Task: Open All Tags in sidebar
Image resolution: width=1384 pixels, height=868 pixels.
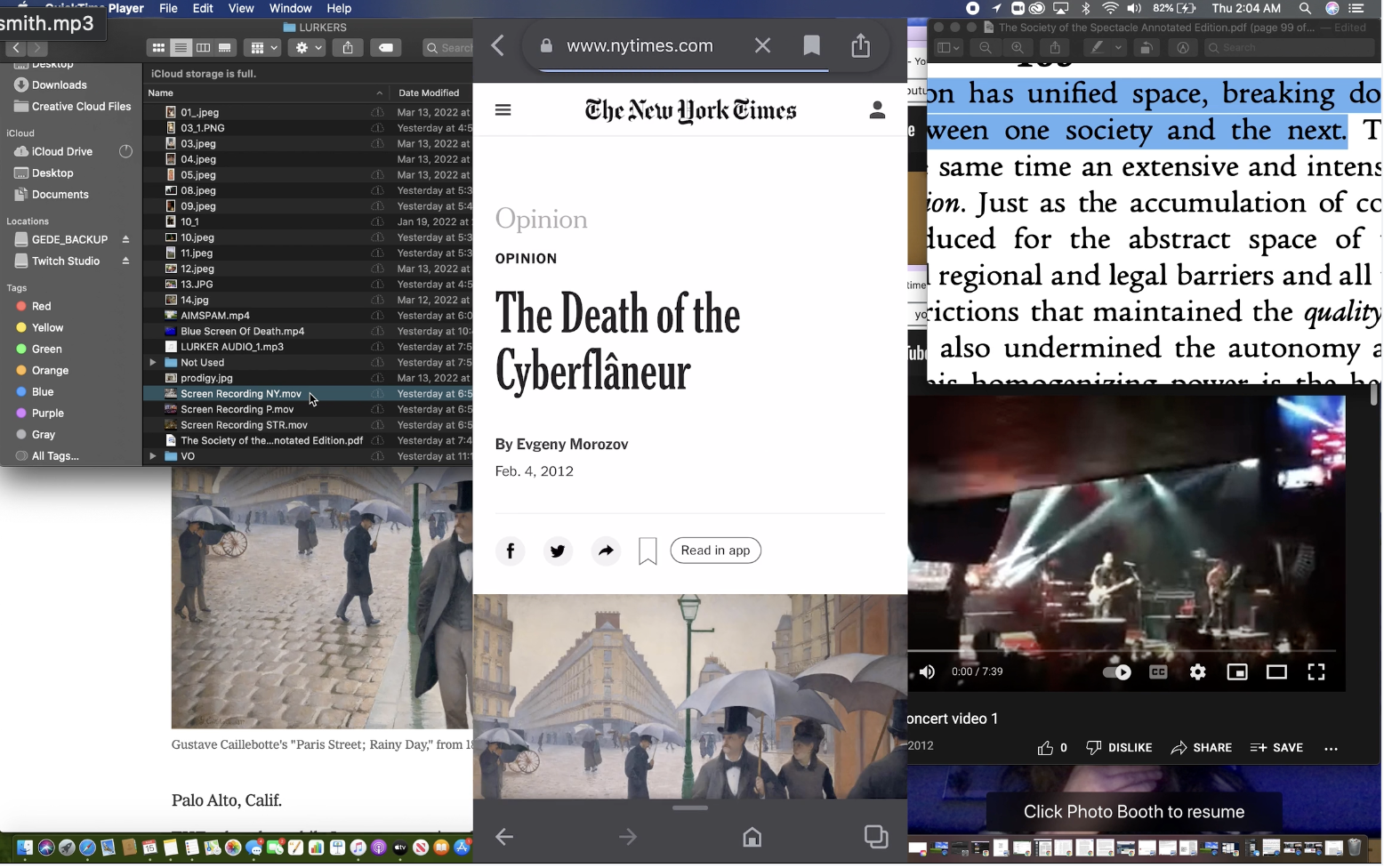Action: (54, 456)
